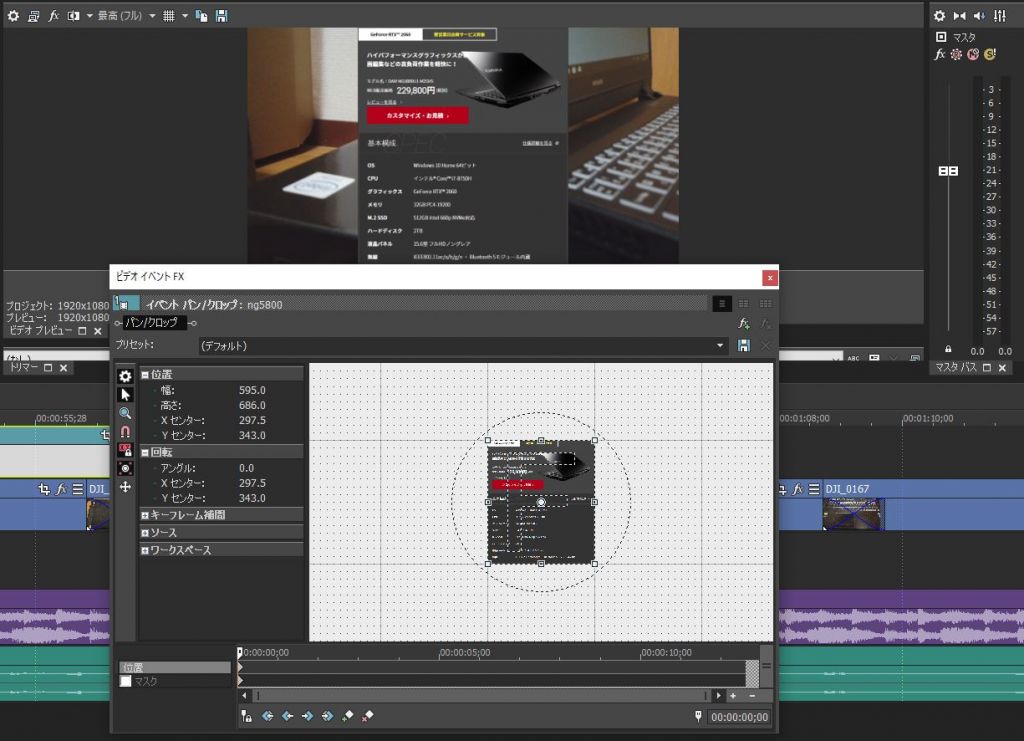1024x741 pixels.
Task: Mute the master bus
Action: 973,54
